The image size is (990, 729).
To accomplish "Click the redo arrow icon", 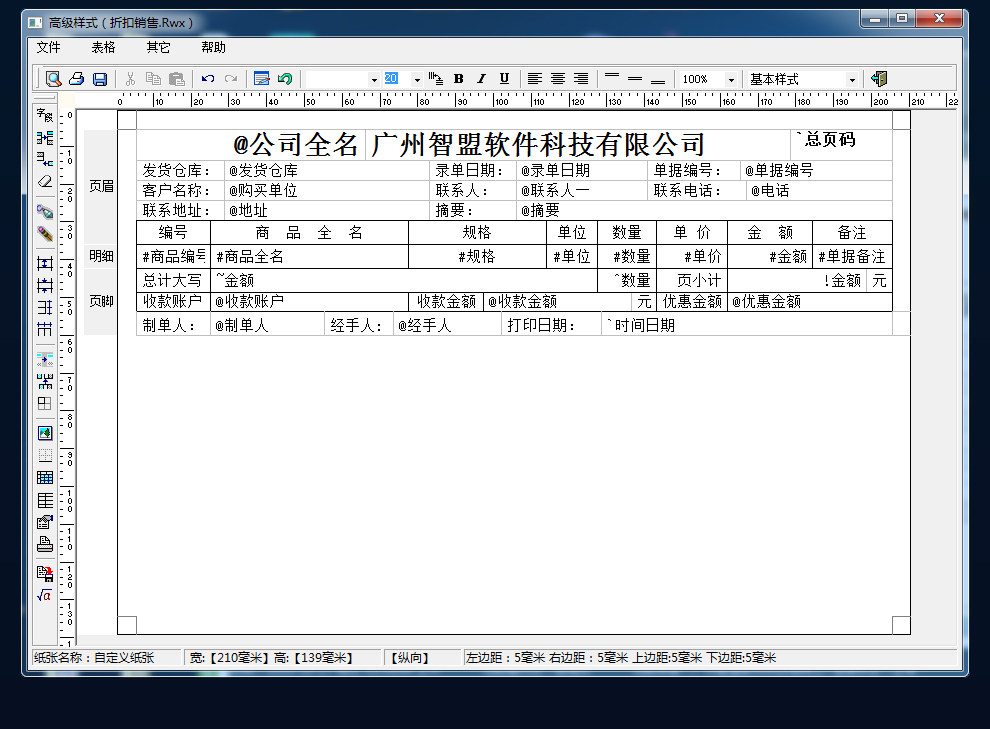I will (x=231, y=79).
